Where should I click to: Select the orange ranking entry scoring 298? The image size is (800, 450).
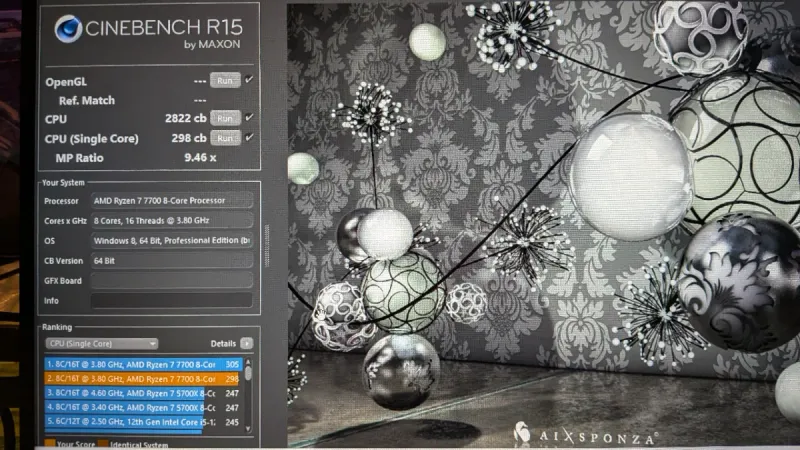click(x=143, y=379)
